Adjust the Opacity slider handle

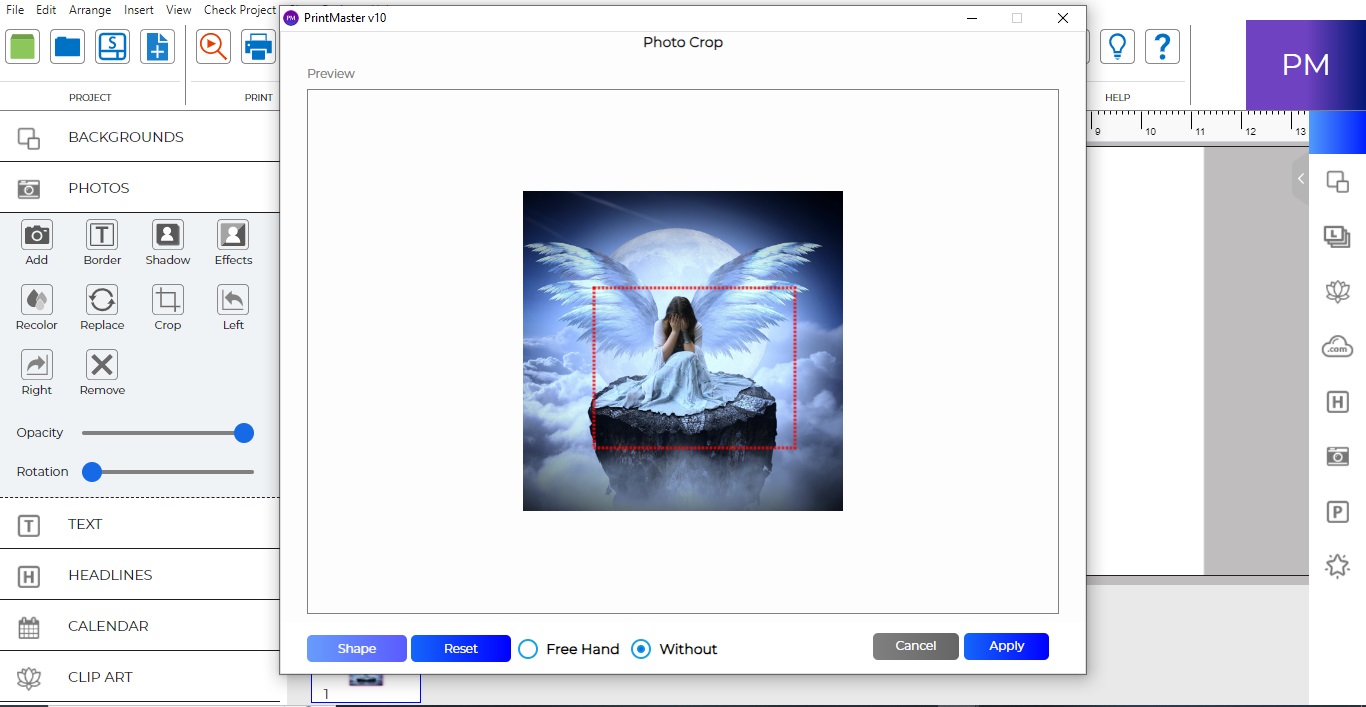(243, 433)
